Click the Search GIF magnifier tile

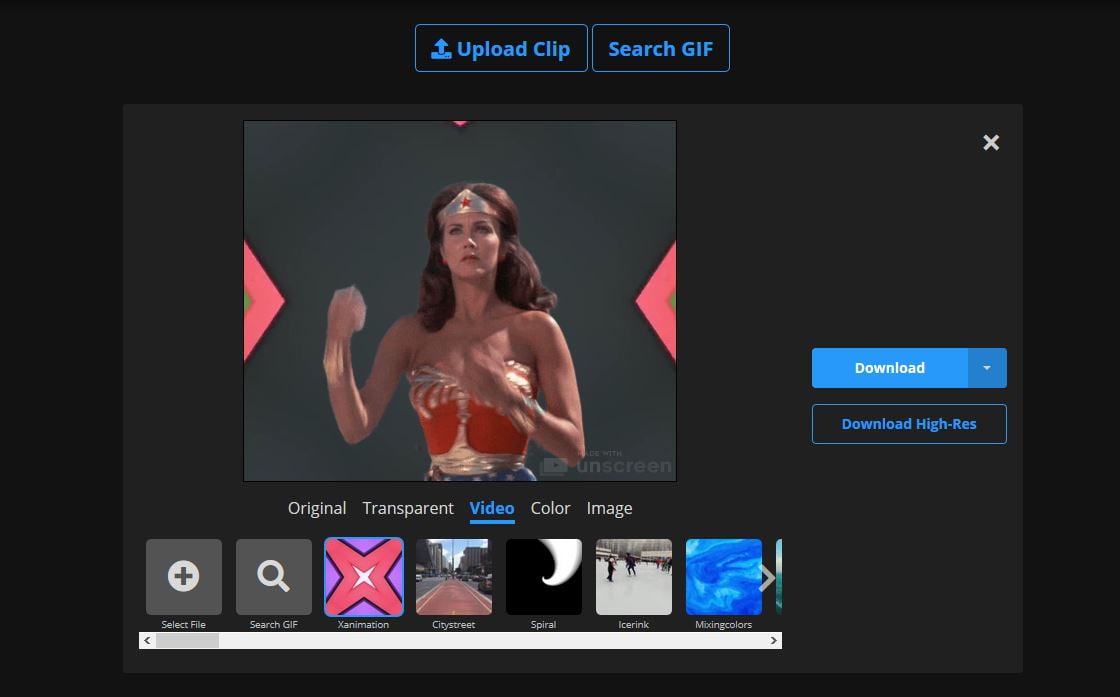274,576
